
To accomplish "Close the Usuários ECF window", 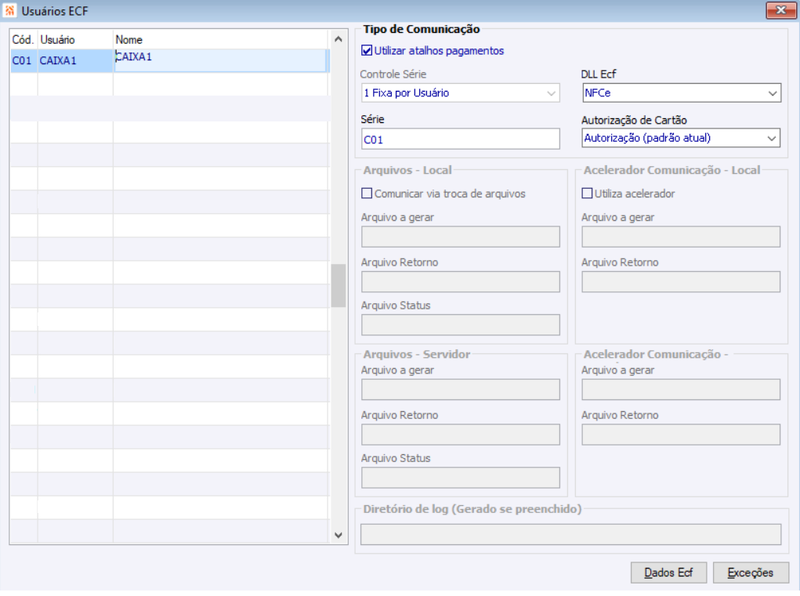I will pyautogui.click(x=781, y=10).
